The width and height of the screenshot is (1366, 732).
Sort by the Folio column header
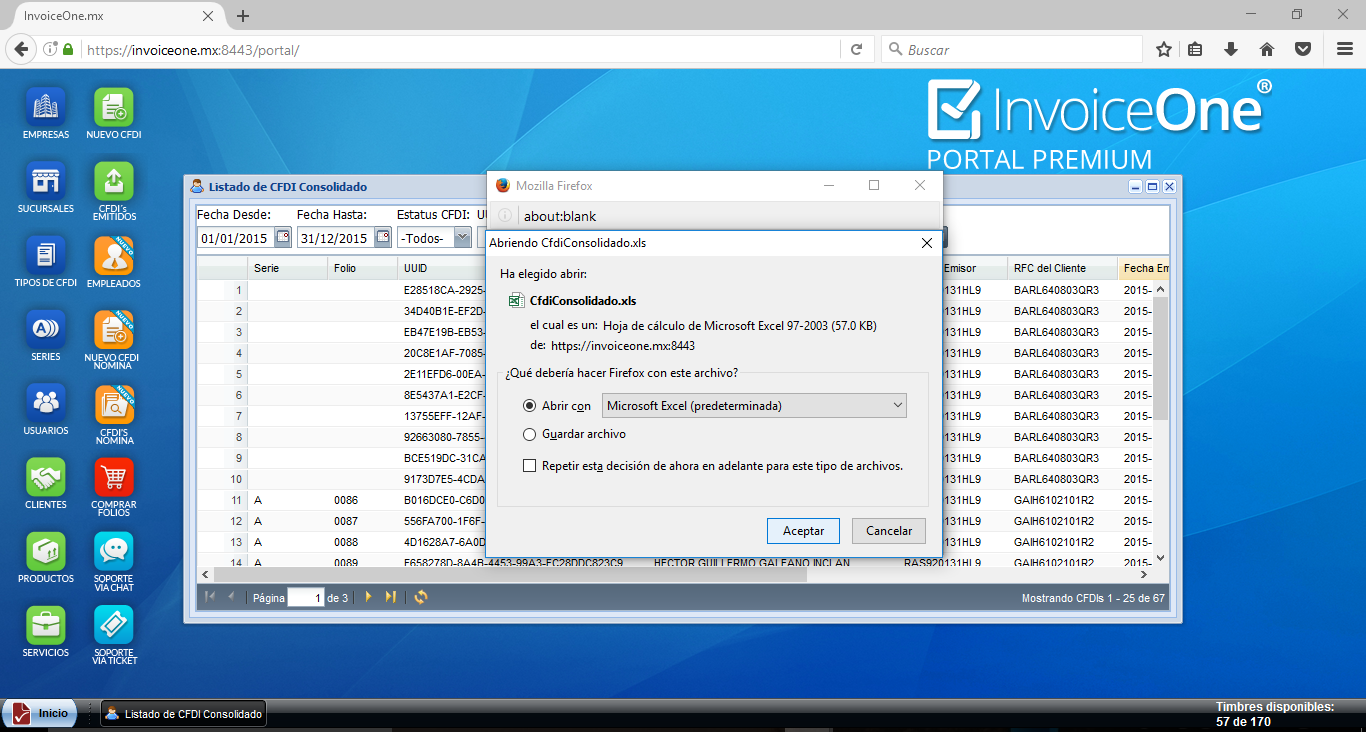pyautogui.click(x=363, y=268)
